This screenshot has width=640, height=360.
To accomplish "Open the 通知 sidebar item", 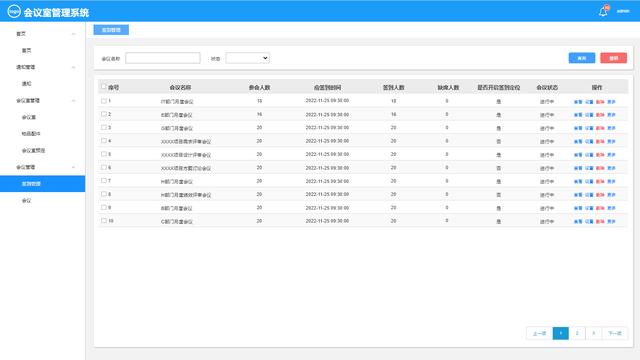I will click(x=27, y=84).
